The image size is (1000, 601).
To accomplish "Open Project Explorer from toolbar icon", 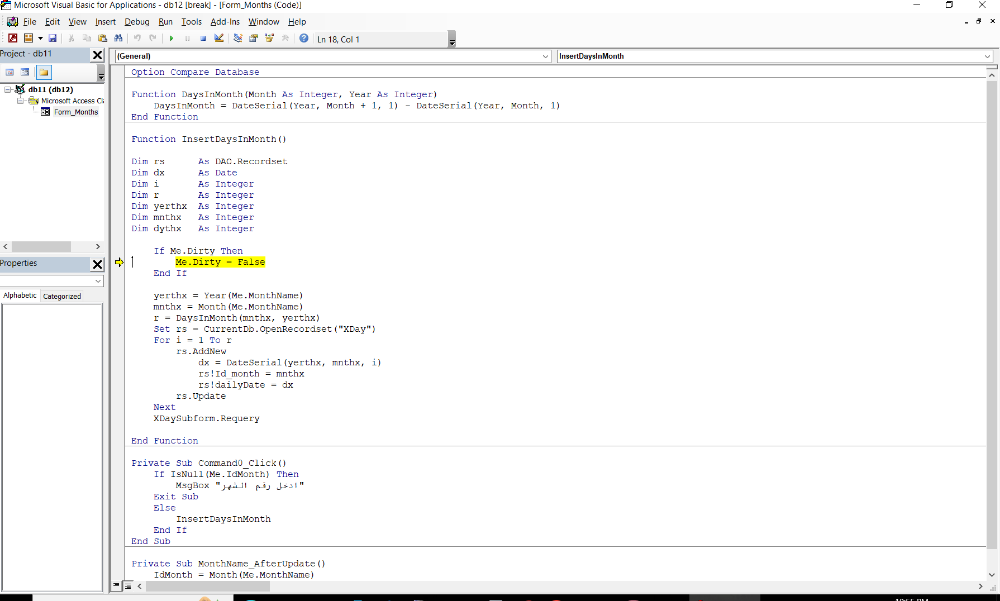I will (x=238, y=39).
